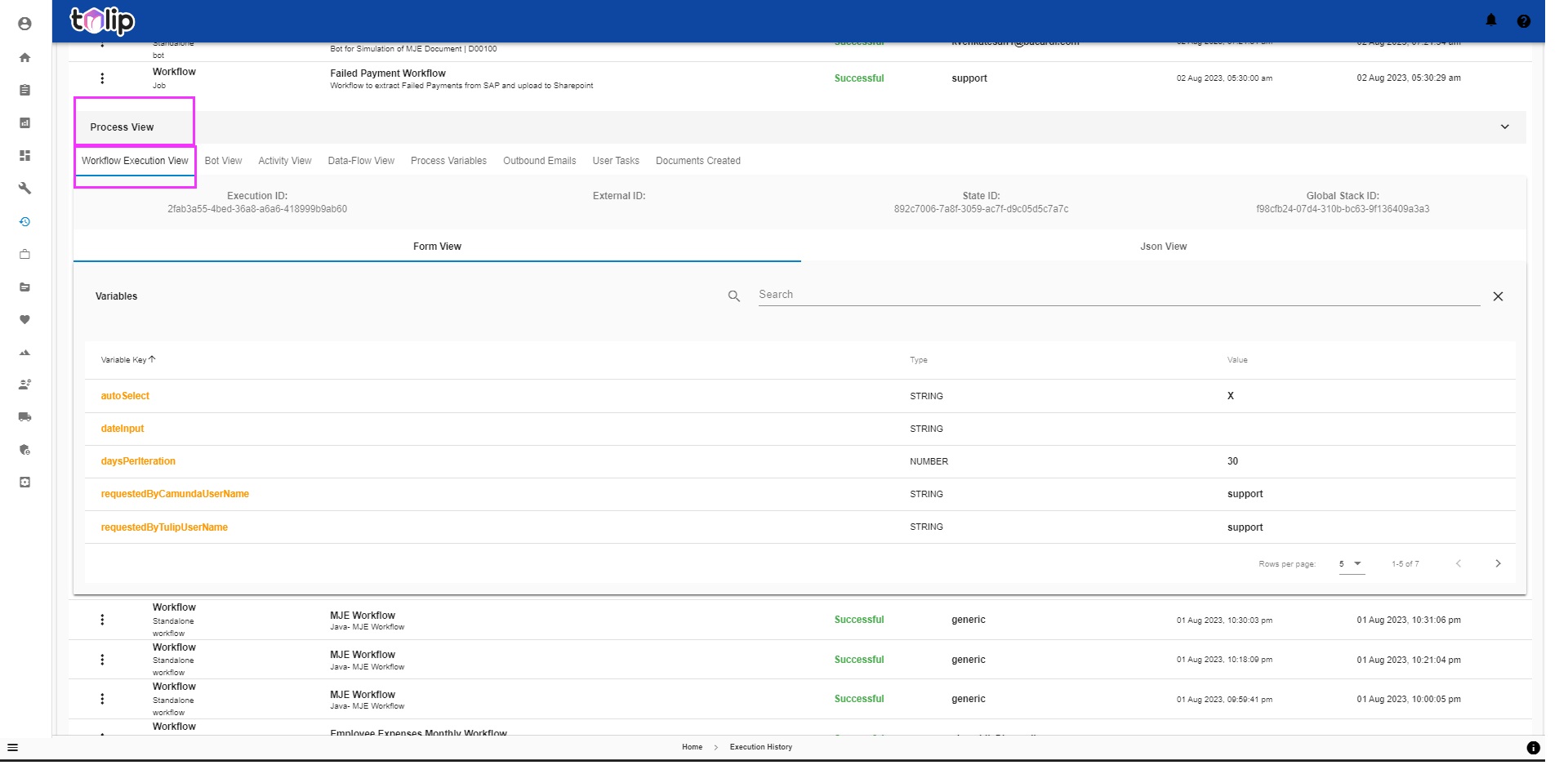Click the NUMBER type cell
Viewport: 1568px width, 765px height.
point(929,461)
